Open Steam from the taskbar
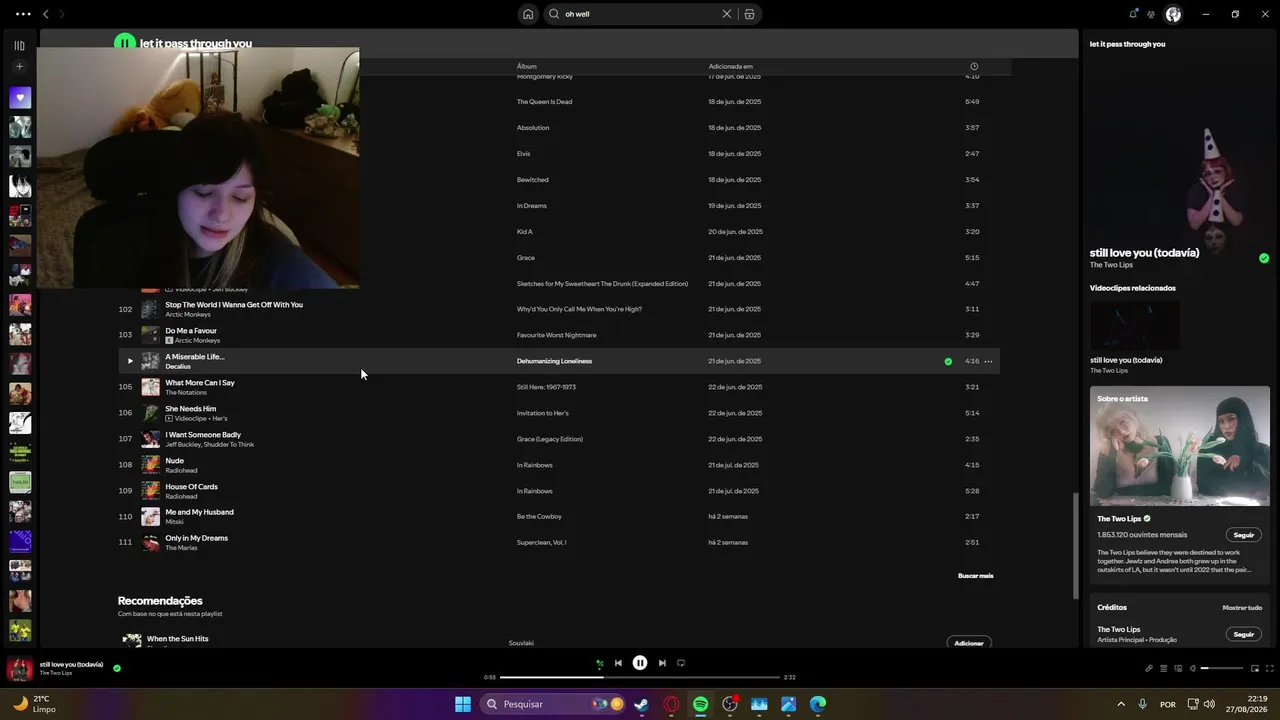Viewport: 1280px width, 720px height. point(641,704)
